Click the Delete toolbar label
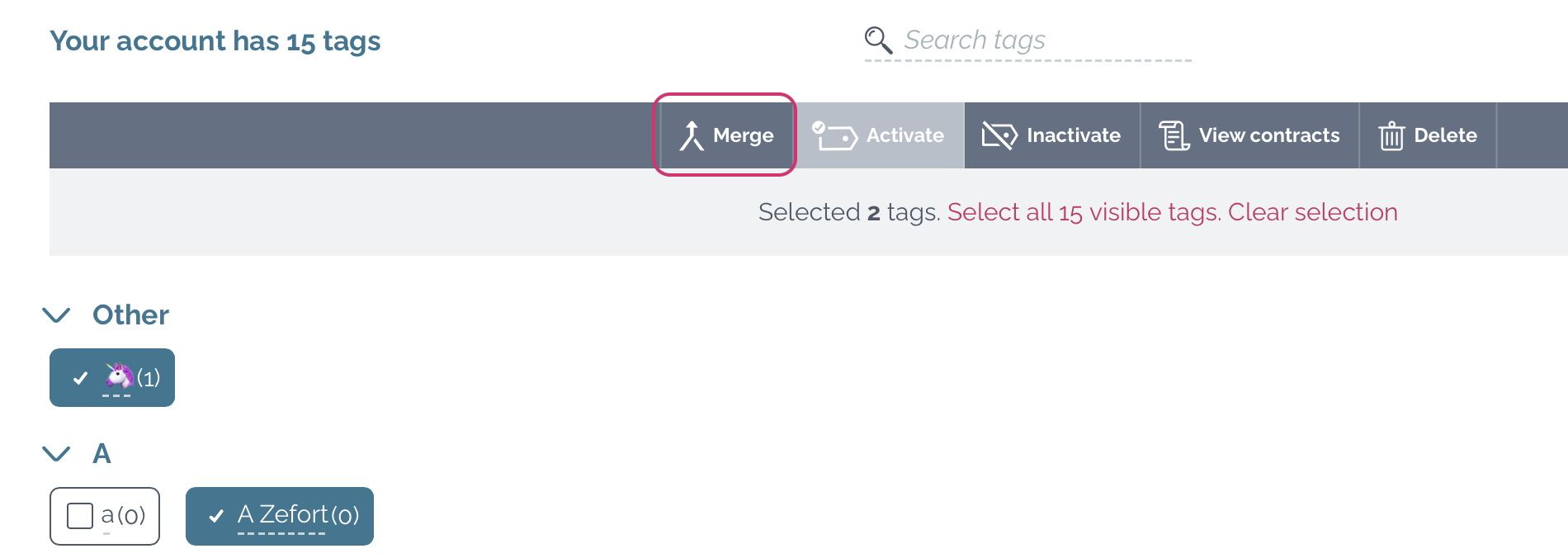 [1446, 135]
